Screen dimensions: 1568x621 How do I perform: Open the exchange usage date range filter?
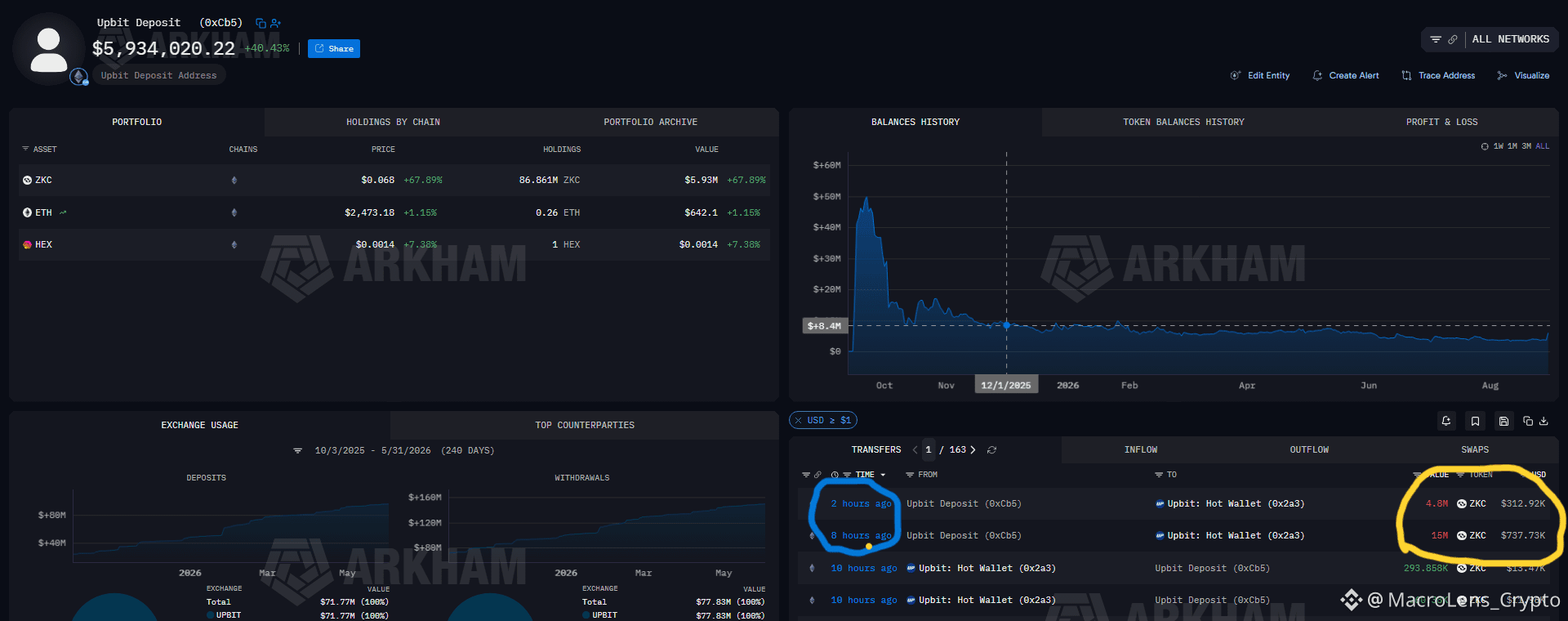[297, 450]
